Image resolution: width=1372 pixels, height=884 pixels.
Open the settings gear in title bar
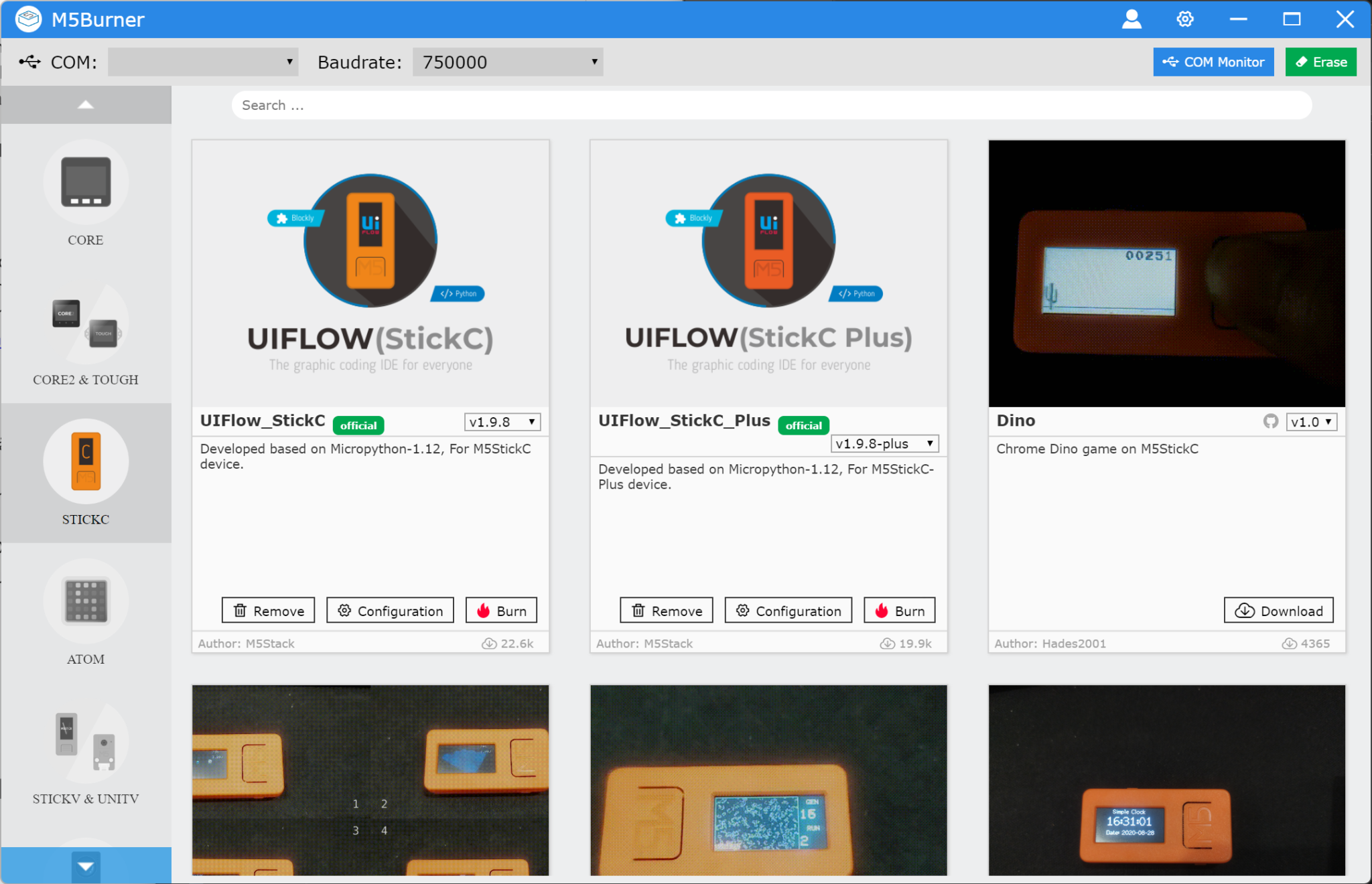coord(1185,19)
